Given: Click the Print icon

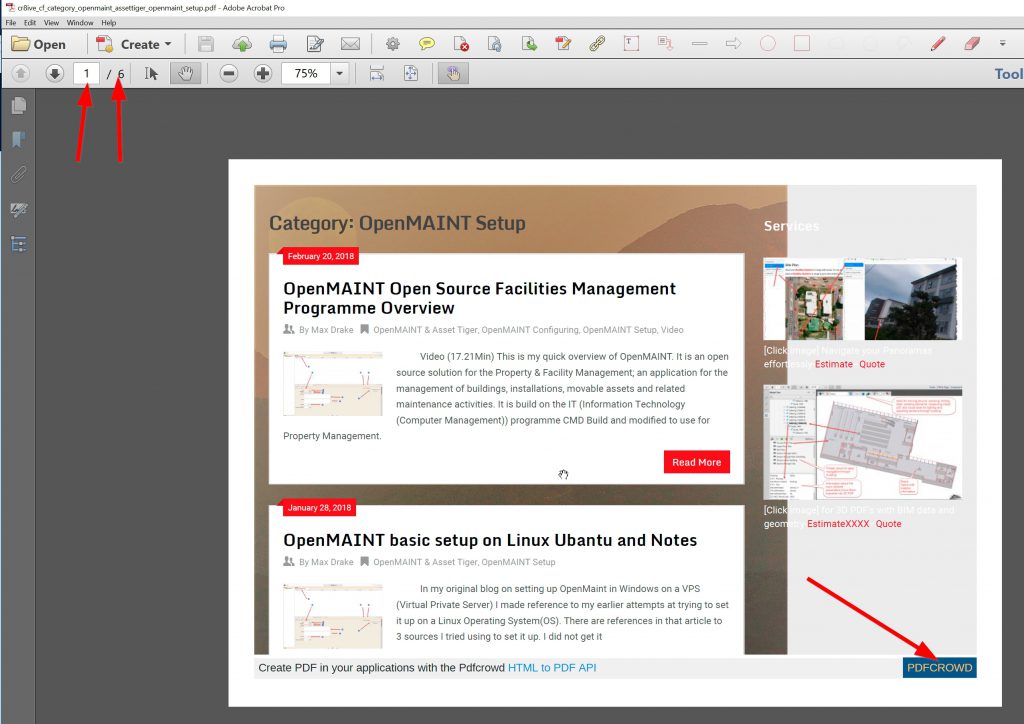Looking at the screenshot, I should 278,44.
